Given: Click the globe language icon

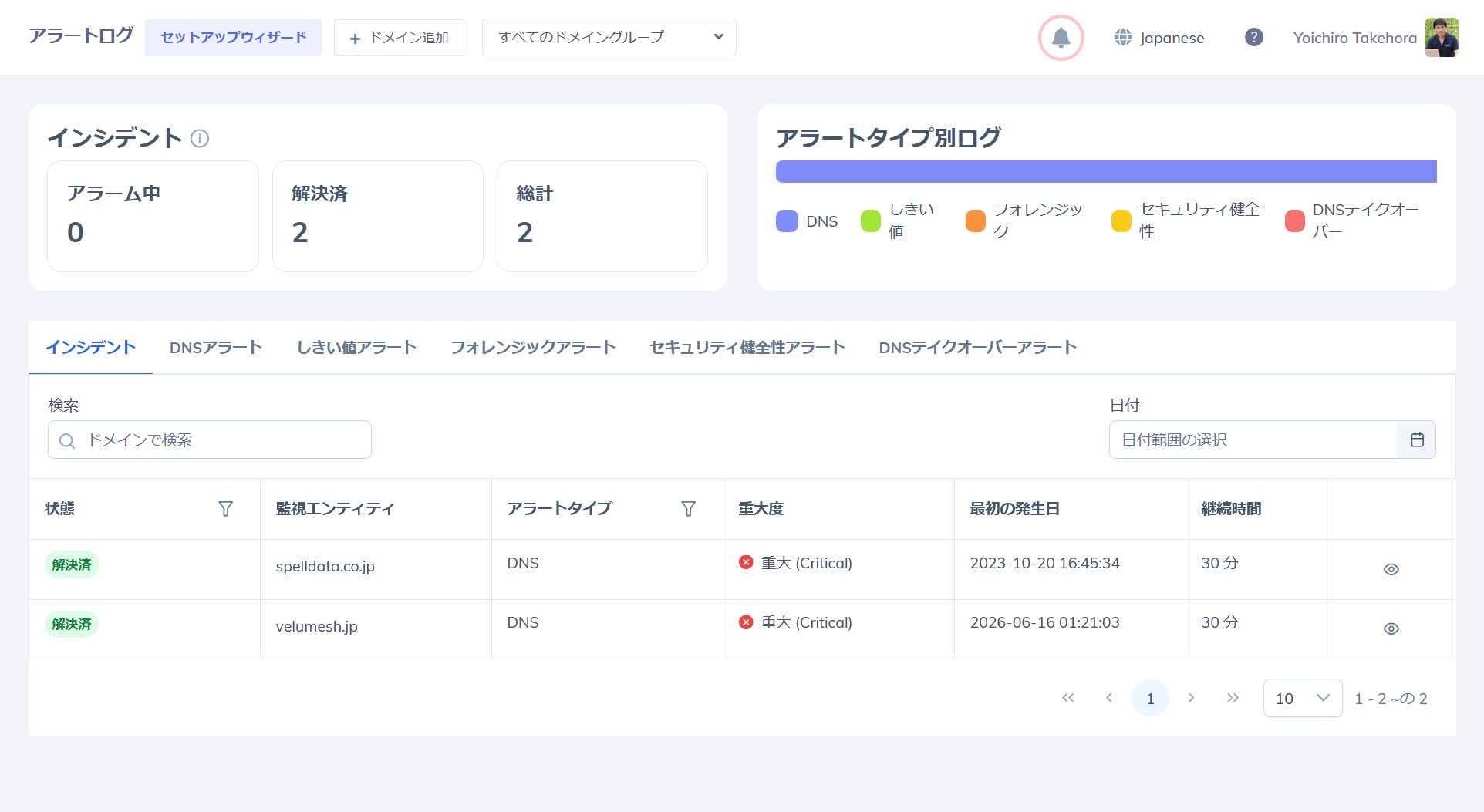Looking at the screenshot, I should click(1123, 37).
